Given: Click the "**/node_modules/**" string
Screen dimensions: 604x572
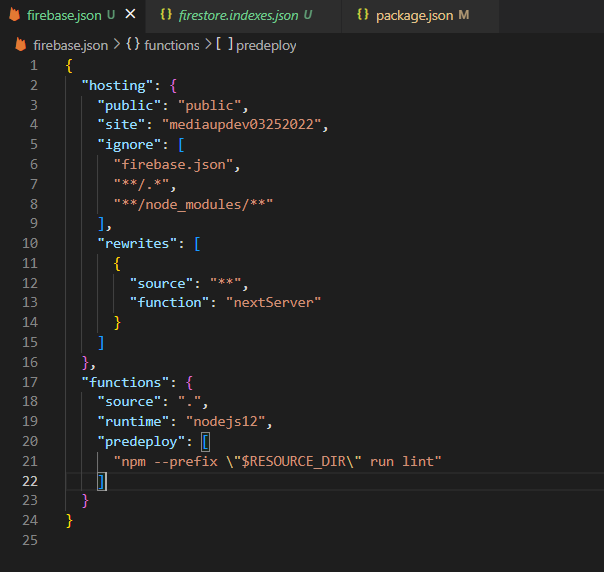Looking at the screenshot, I should 193,204.
